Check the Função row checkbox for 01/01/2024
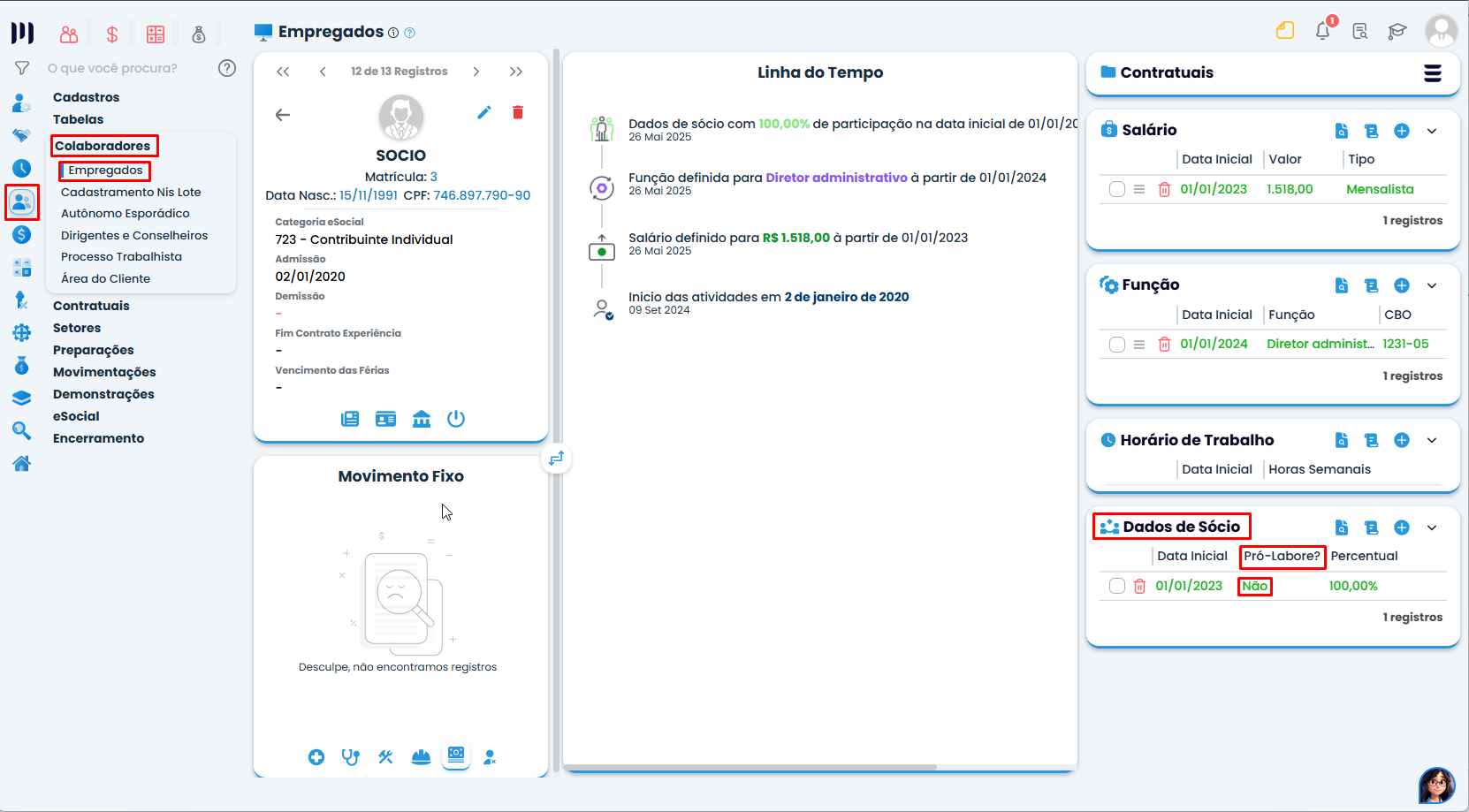This screenshot has height=812, width=1469. pyautogui.click(x=1117, y=344)
